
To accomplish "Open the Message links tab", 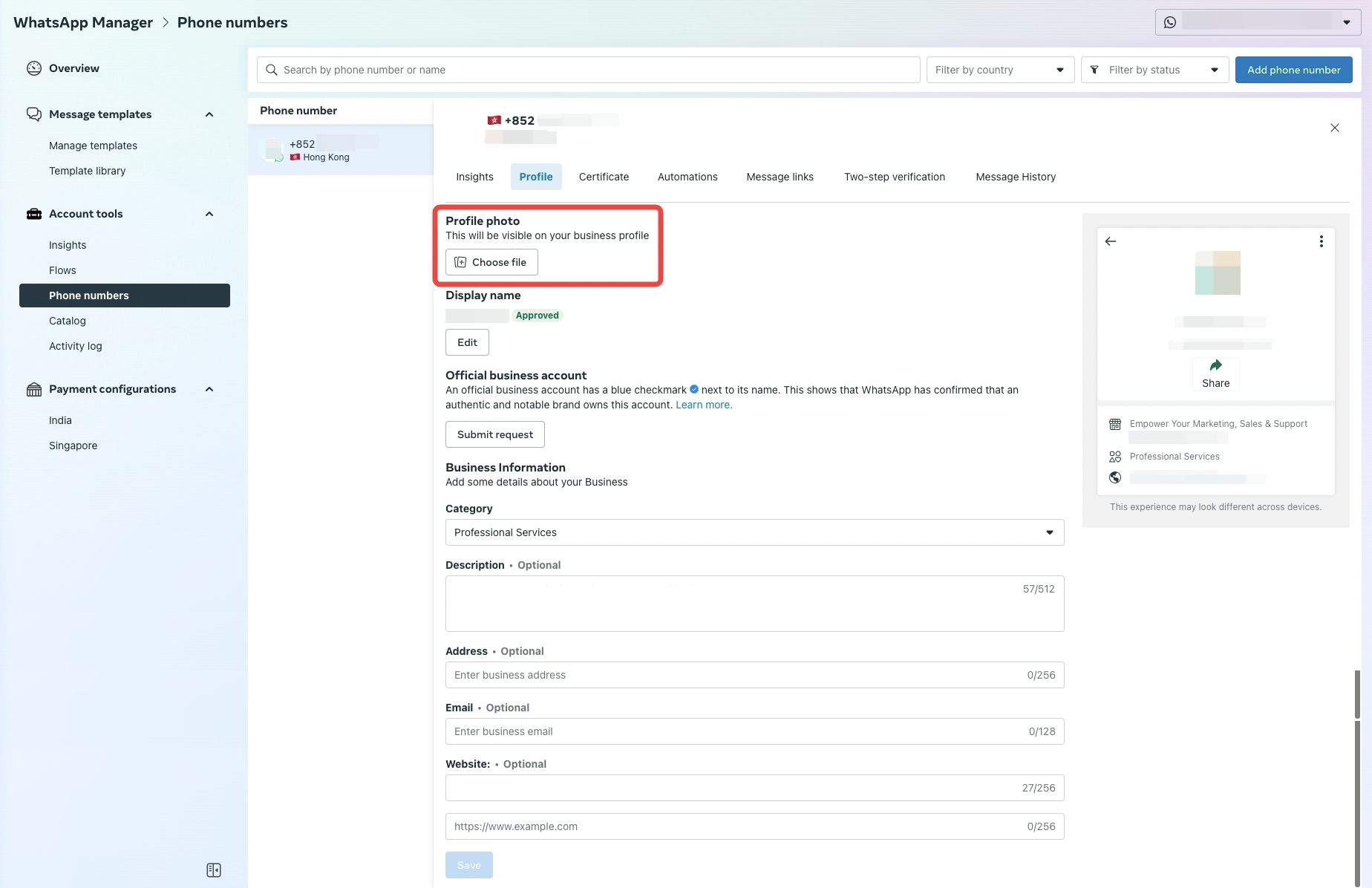I will [x=780, y=177].
